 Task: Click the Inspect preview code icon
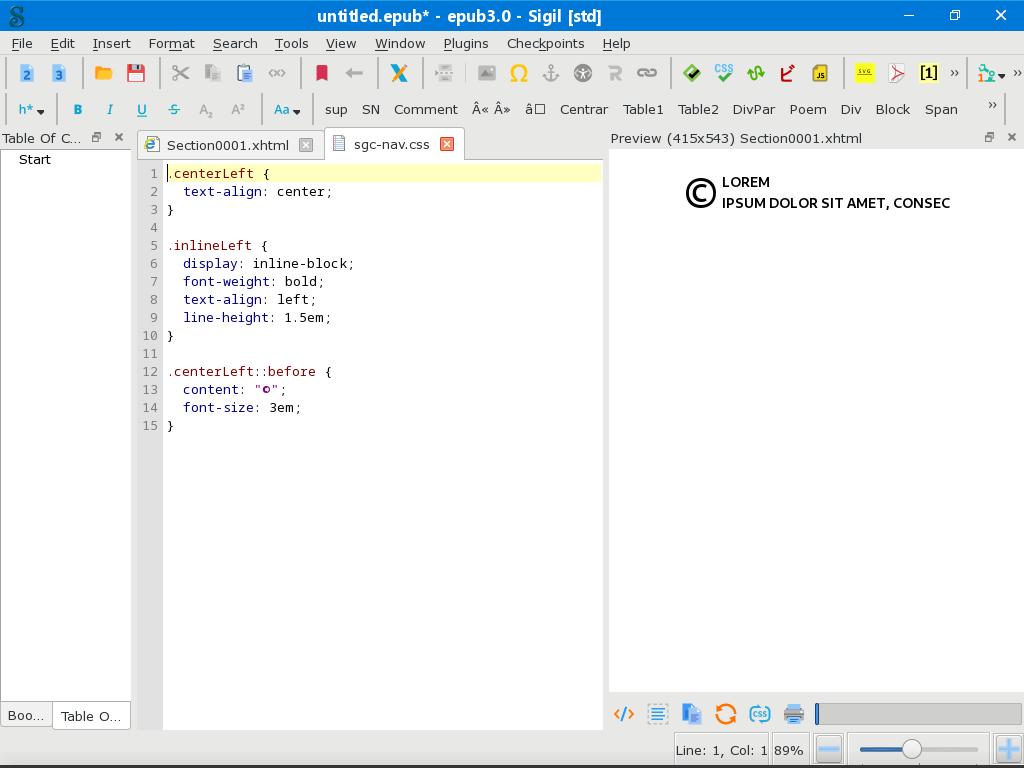[624, 714]
